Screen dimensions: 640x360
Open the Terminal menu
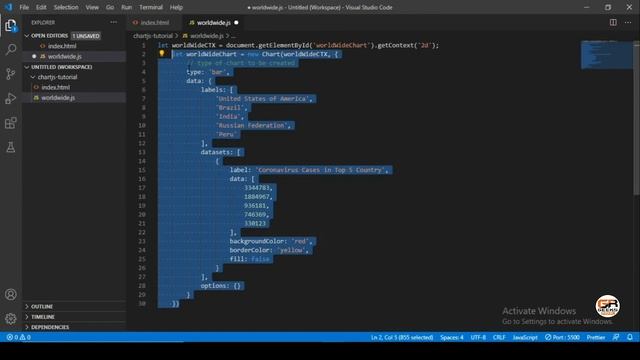tap(151, 7)
